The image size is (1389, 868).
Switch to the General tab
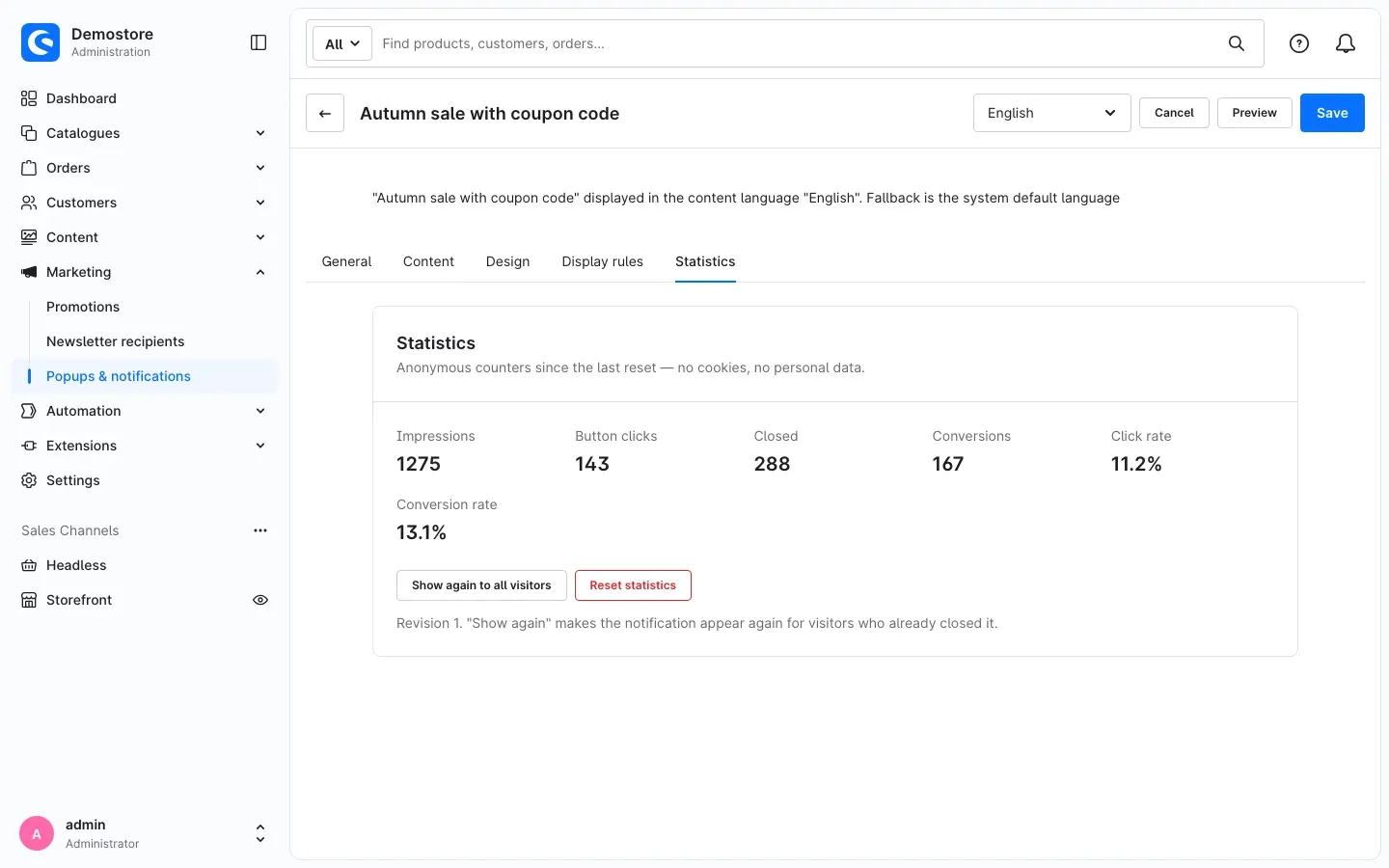pos(346,261)
